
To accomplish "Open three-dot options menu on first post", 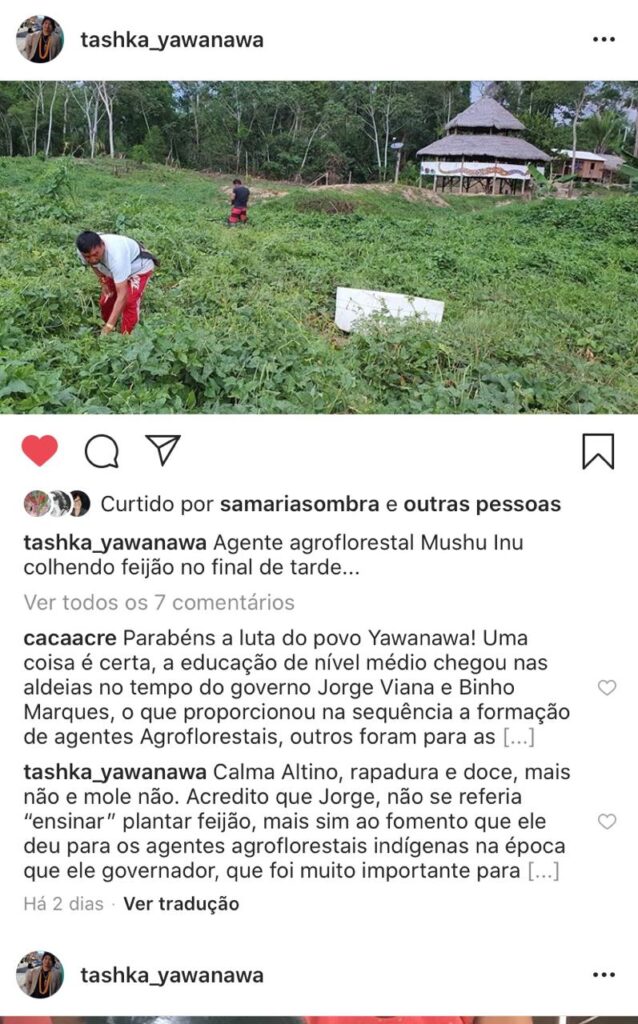I will [604, 40].
